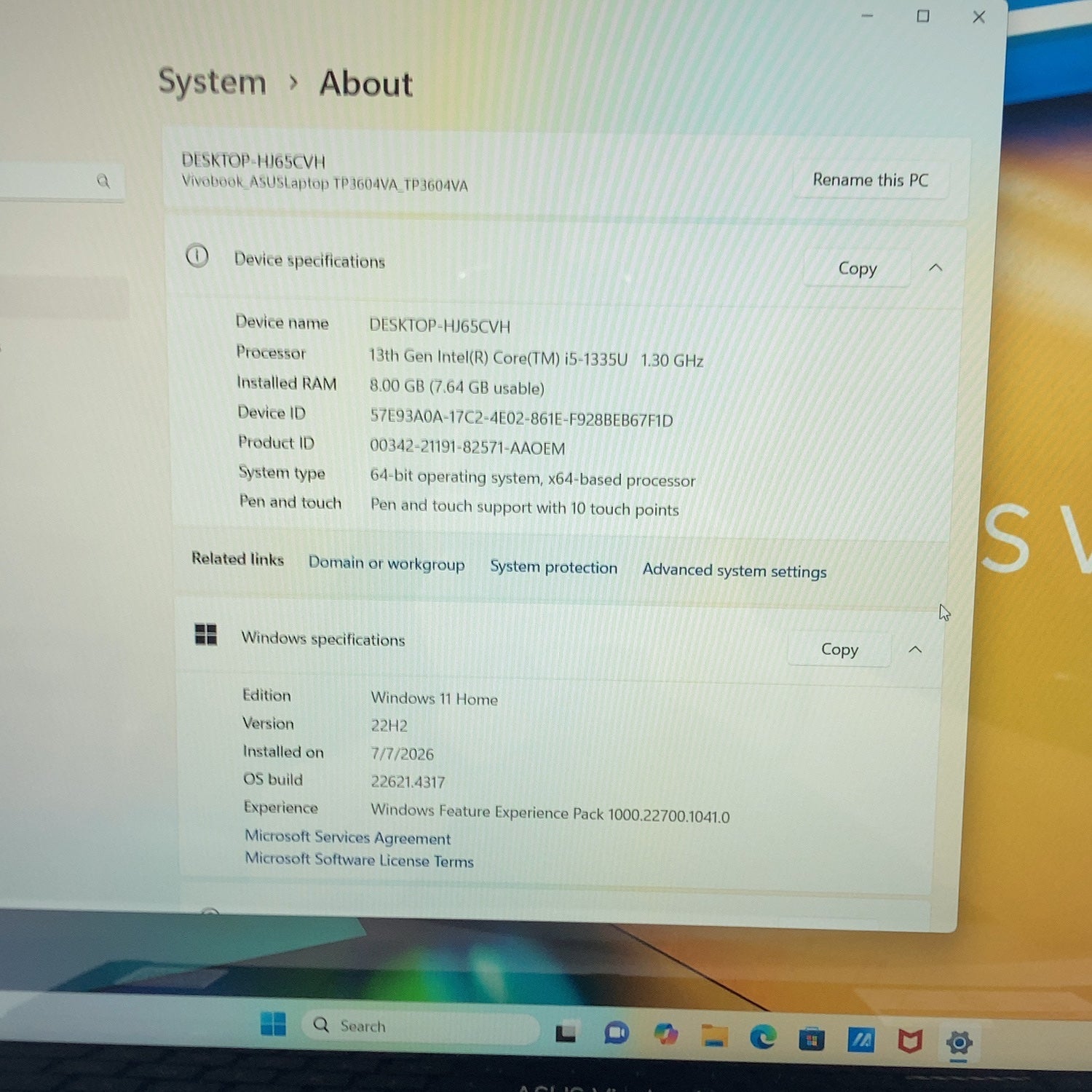The height and width of the screenshot is (1092, 1092).
Task: Copy the device specifications
Action: [x=858, y=268]
